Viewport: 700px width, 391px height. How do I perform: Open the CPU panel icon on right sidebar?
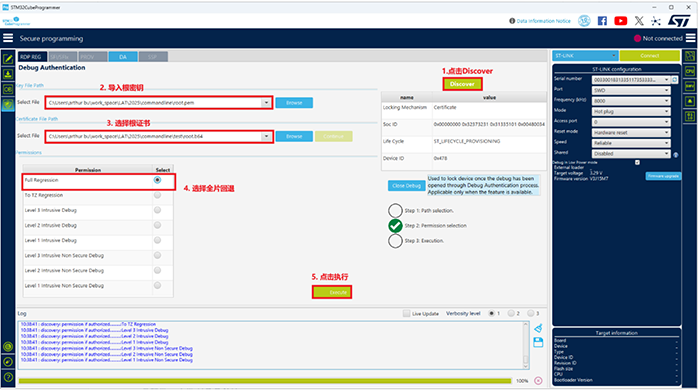point(690,71)
